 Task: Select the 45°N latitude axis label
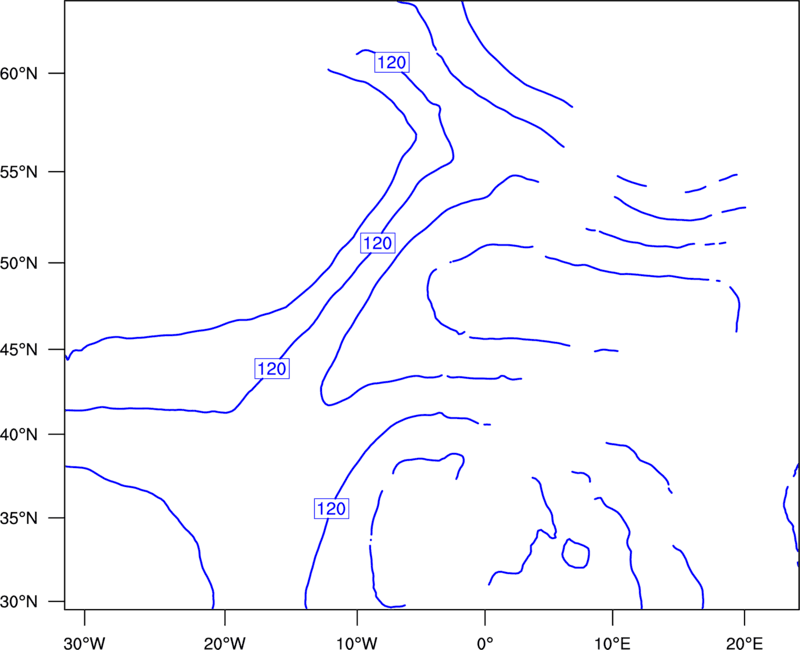[x=19, y=350]
